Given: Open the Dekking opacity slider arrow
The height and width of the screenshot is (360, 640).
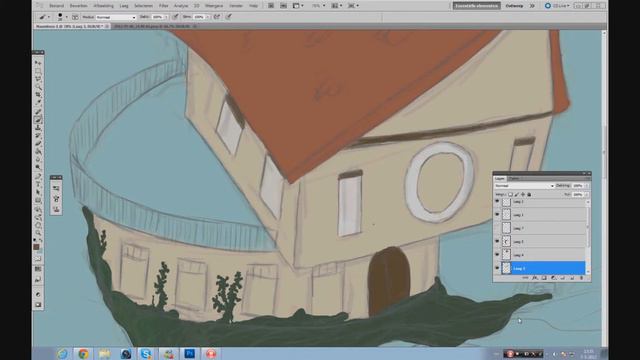Looking at the screenshot, I should pos(587,186).
